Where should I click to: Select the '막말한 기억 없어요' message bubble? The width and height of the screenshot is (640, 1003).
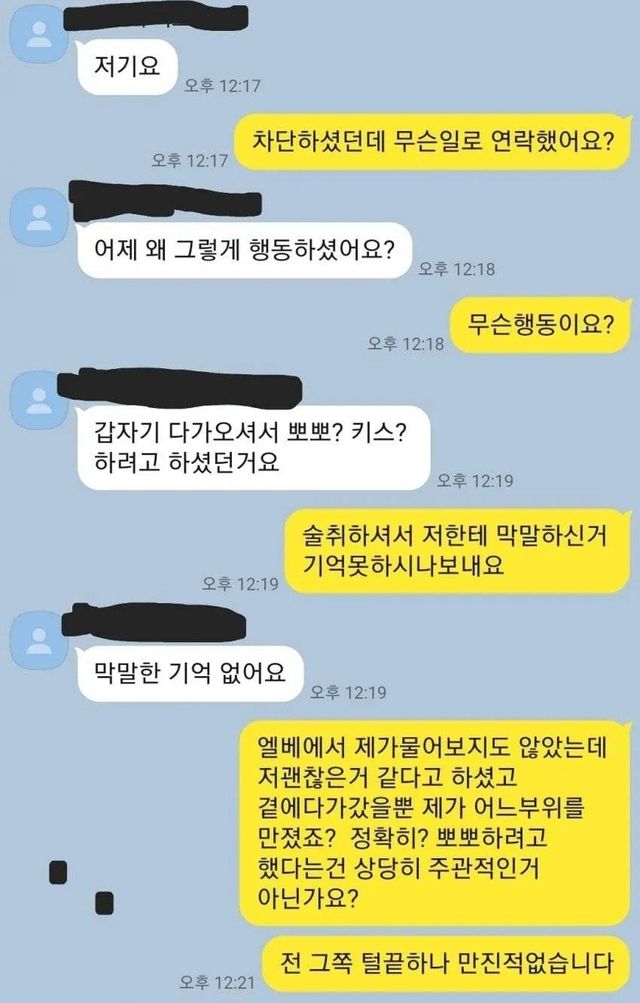coord(190,674)
